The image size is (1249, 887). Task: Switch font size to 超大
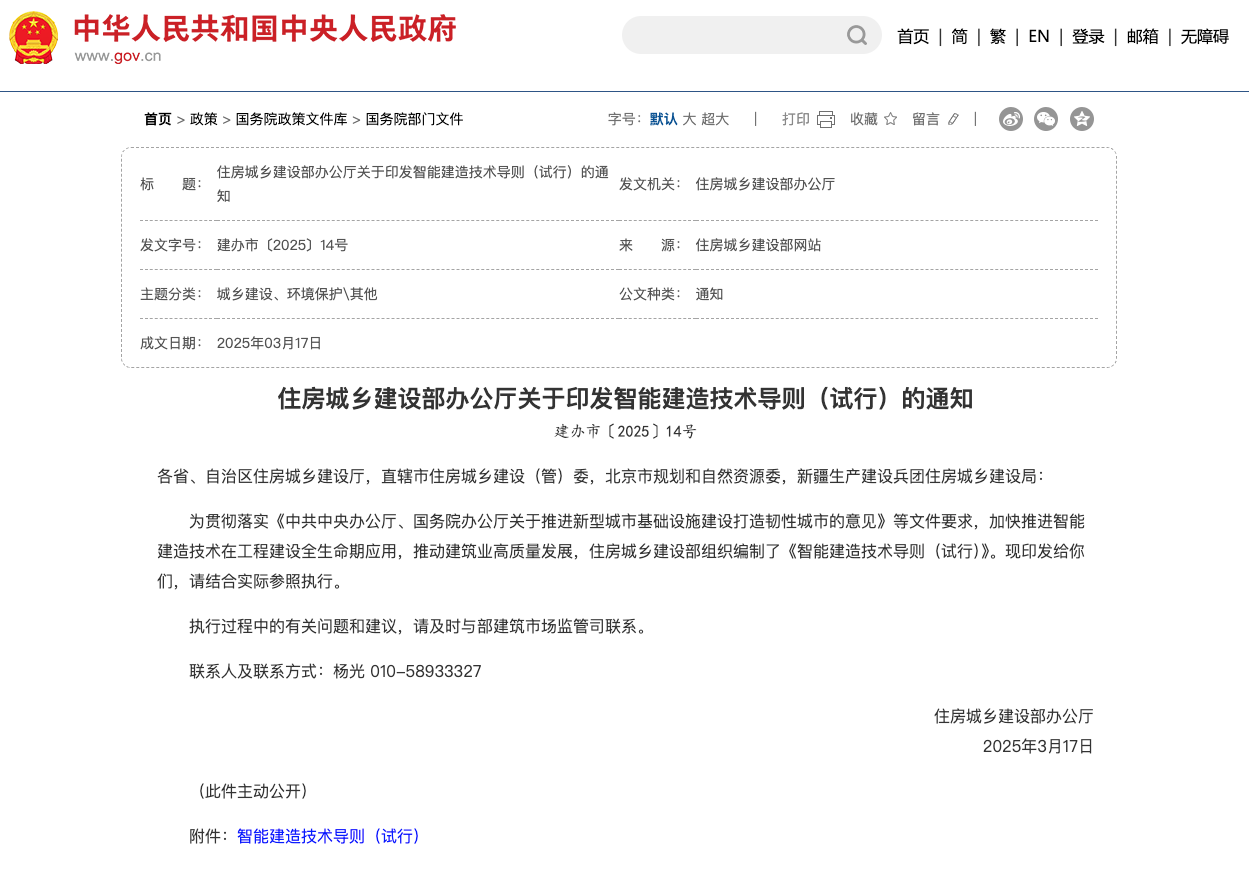pos(715,119)
